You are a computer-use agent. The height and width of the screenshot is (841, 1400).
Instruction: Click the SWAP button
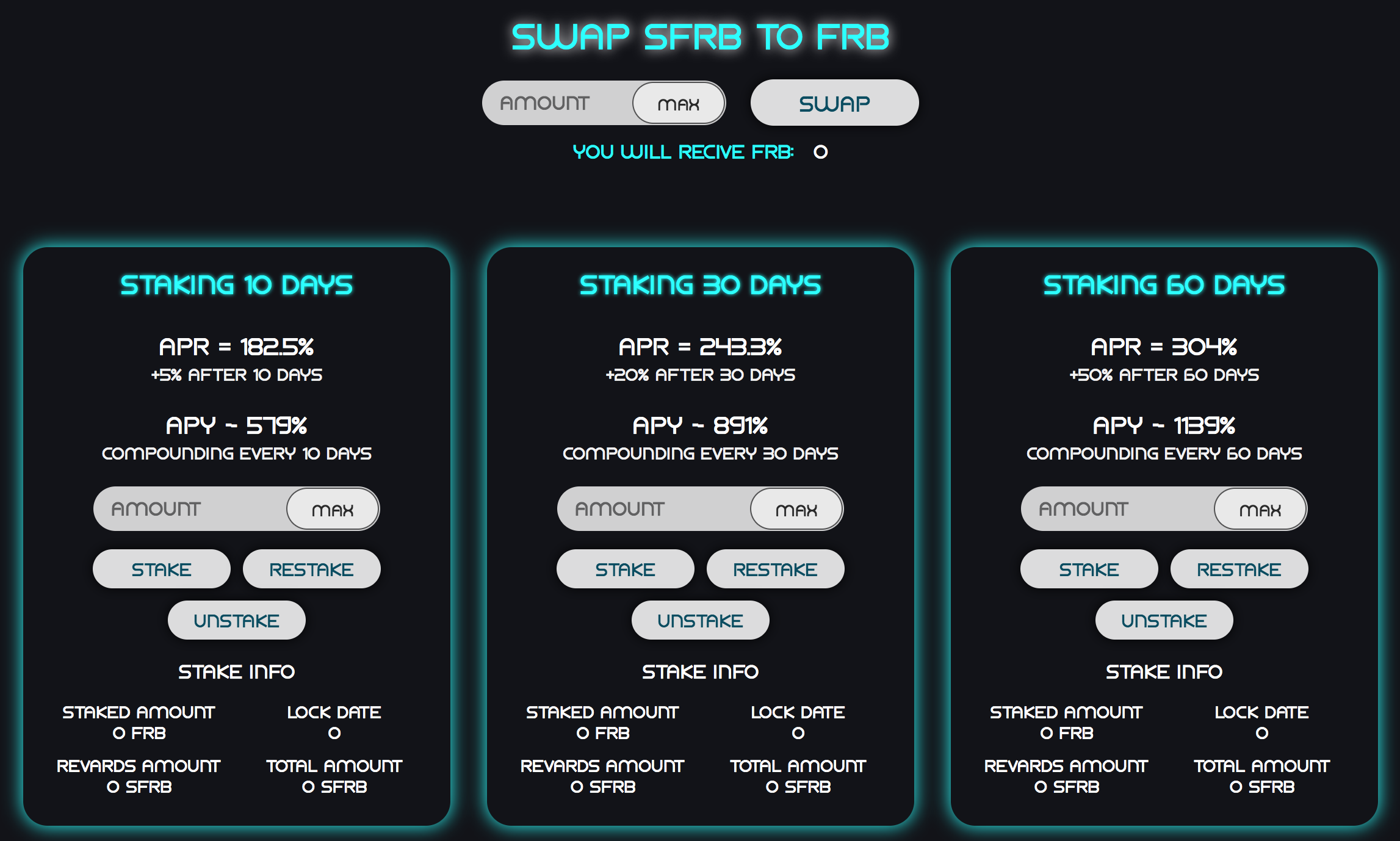pyautogui.click(x=834, y=103)
